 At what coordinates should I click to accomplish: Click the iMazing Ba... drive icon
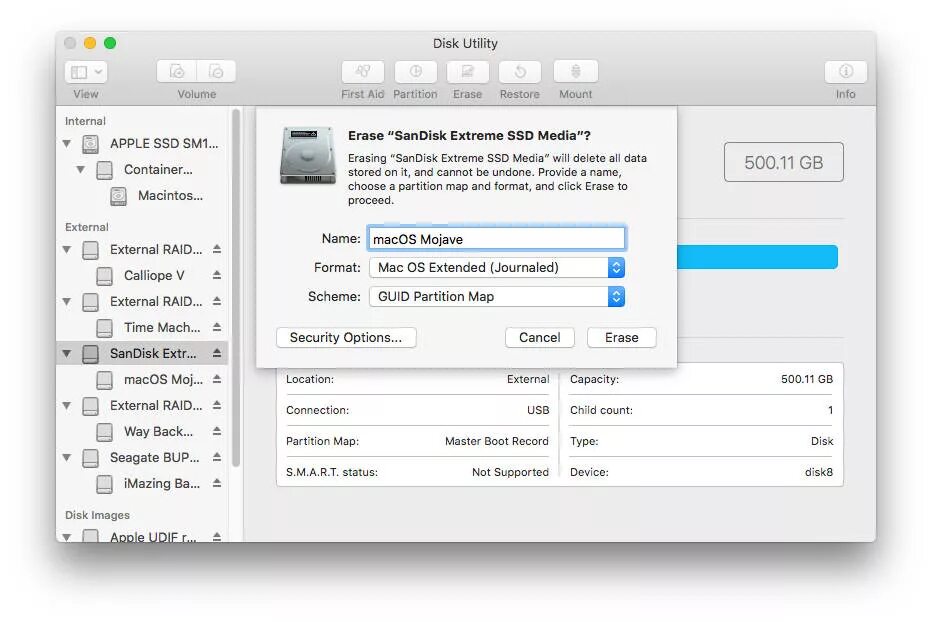pos(105,483)
